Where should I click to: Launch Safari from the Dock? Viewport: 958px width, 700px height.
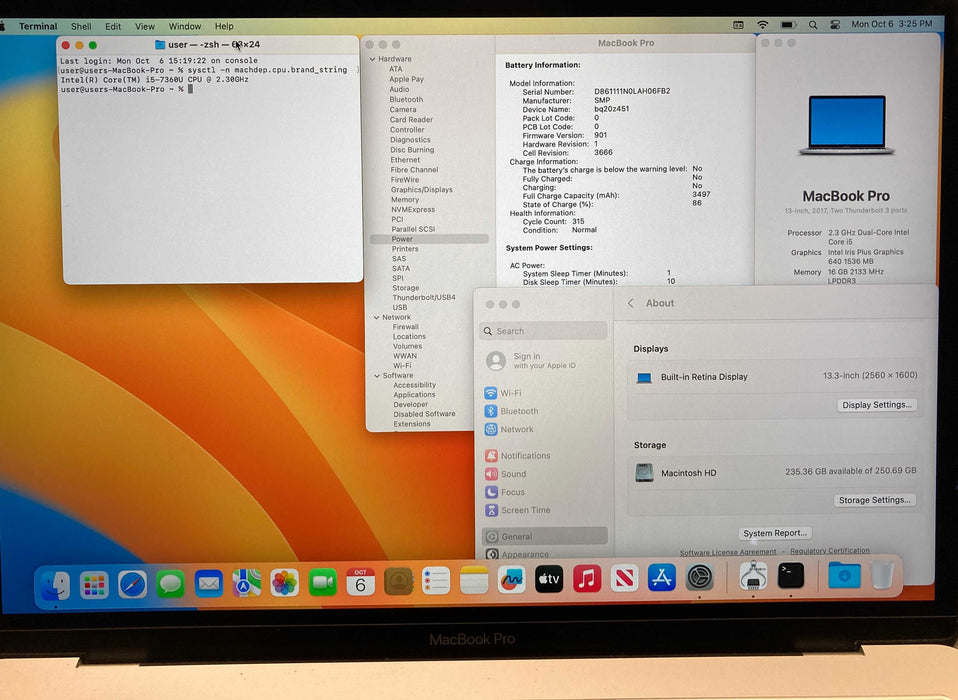[132, 584]
